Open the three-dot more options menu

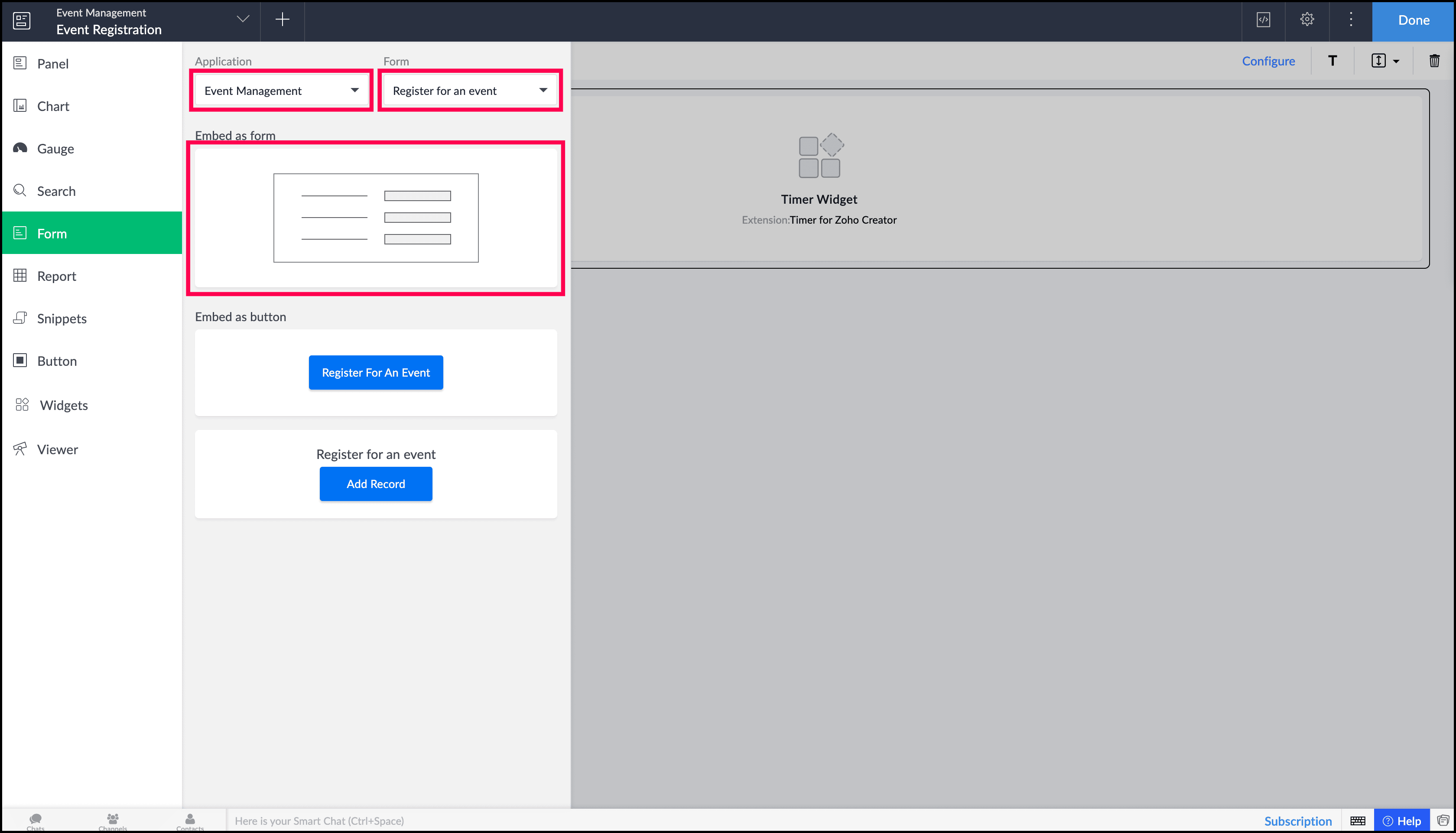coord(1351,20)
